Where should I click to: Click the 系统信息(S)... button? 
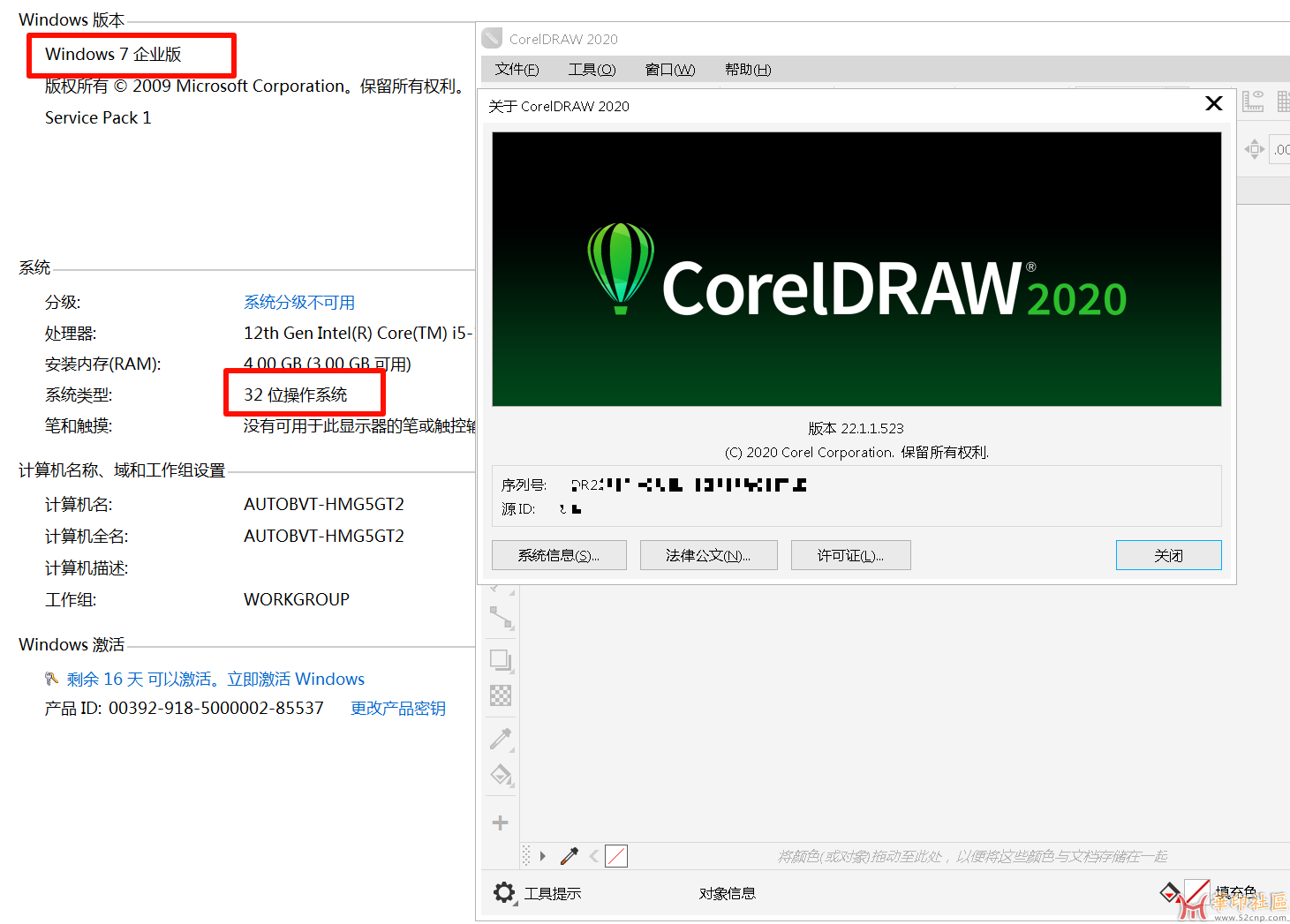pos(559,555)
